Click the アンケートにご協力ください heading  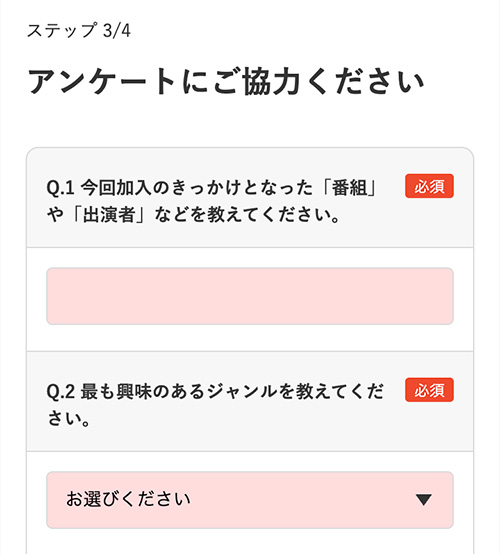pos(225,82)
